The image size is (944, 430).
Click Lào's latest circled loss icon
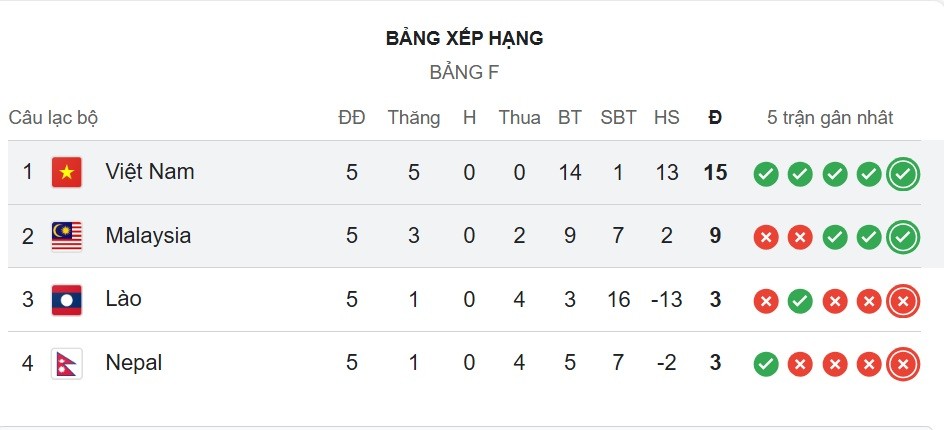pos(903,301)
